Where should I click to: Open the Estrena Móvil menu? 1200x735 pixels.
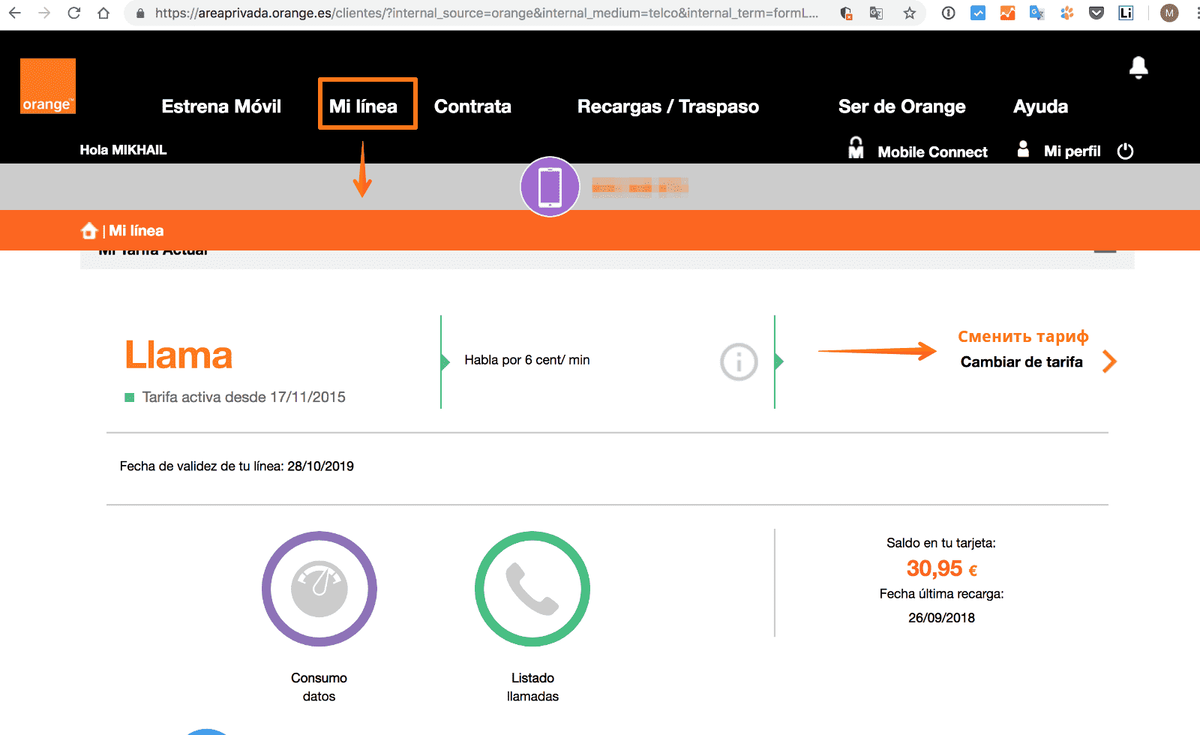[x=222, y=106]
